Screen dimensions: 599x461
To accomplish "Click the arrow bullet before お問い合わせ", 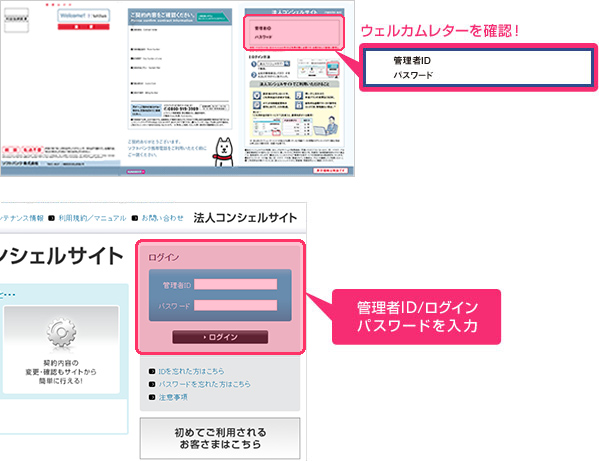I will (135, 218).
